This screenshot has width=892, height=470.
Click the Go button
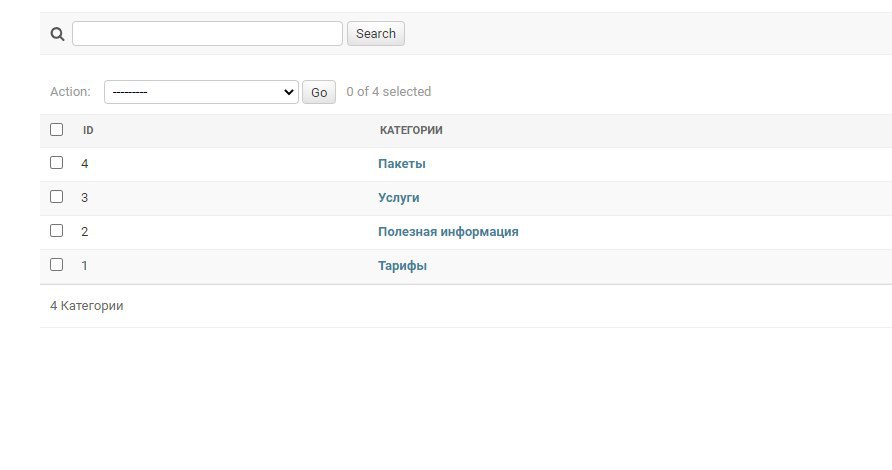[x=319, y=92]
